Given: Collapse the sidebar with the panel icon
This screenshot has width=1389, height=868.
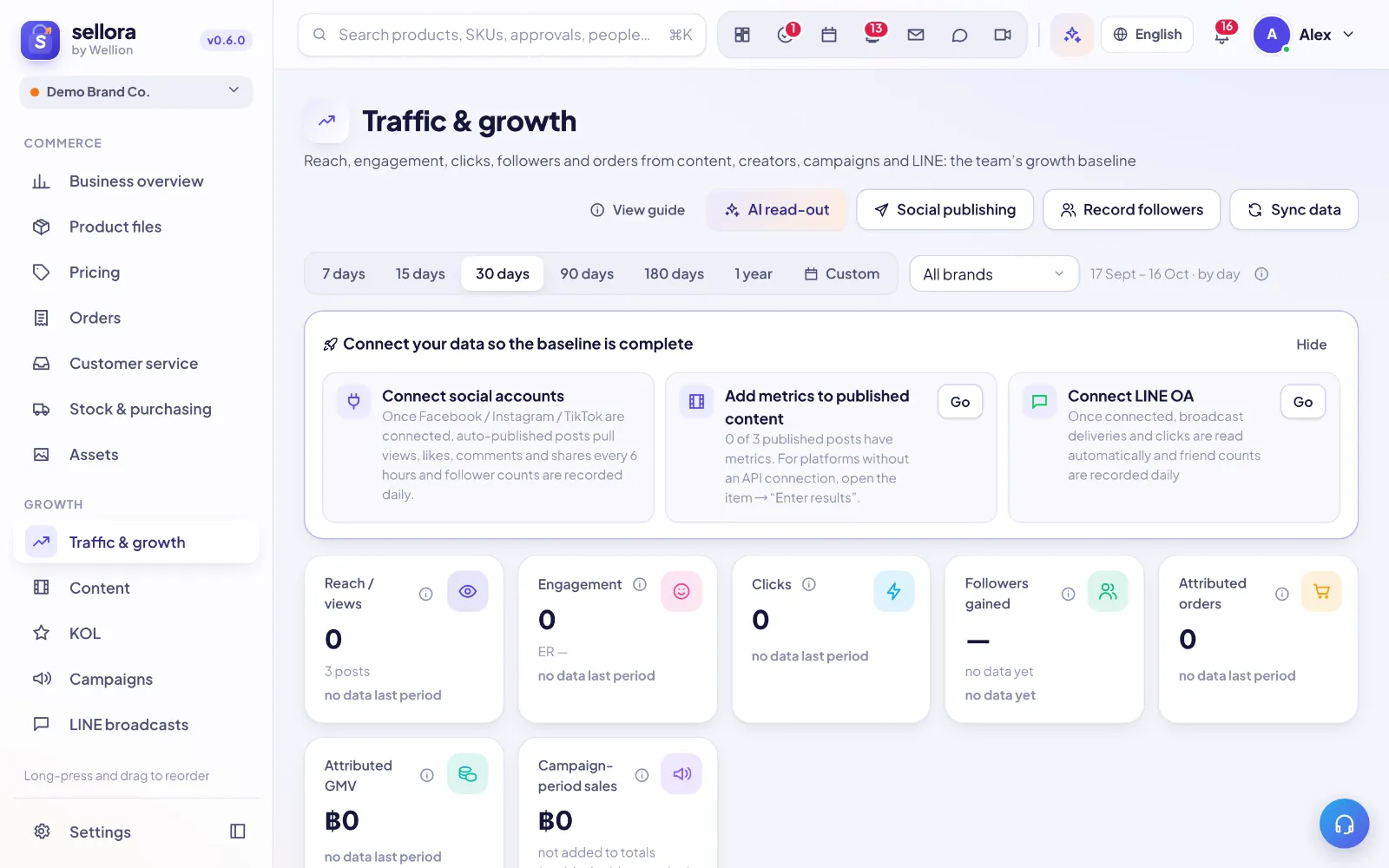Looking at the screenshot, I should [x=238, y=832].
